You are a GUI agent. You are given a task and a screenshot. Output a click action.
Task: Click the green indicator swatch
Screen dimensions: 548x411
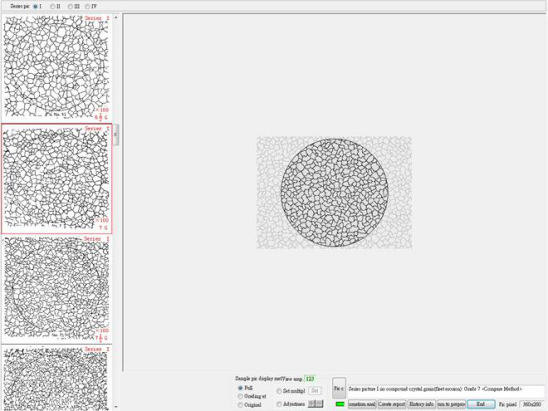(340, 404)
